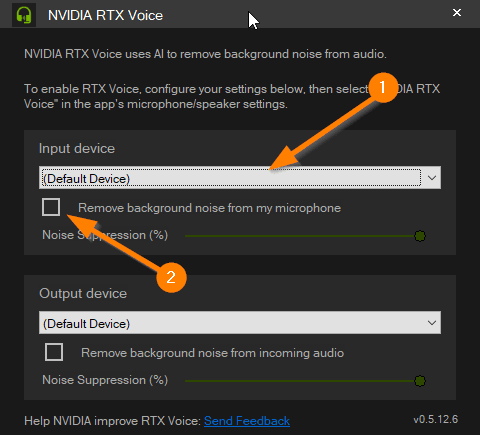Enable remove background noise from incoming audio
Image resolution: width=480 pixels, height=435 pixels.
click(54, 352)
